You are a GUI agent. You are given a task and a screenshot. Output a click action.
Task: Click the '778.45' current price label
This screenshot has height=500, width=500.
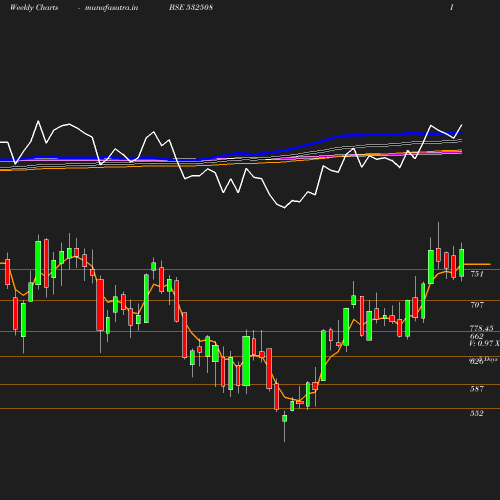pyautogui.click(x=481, y=329)
